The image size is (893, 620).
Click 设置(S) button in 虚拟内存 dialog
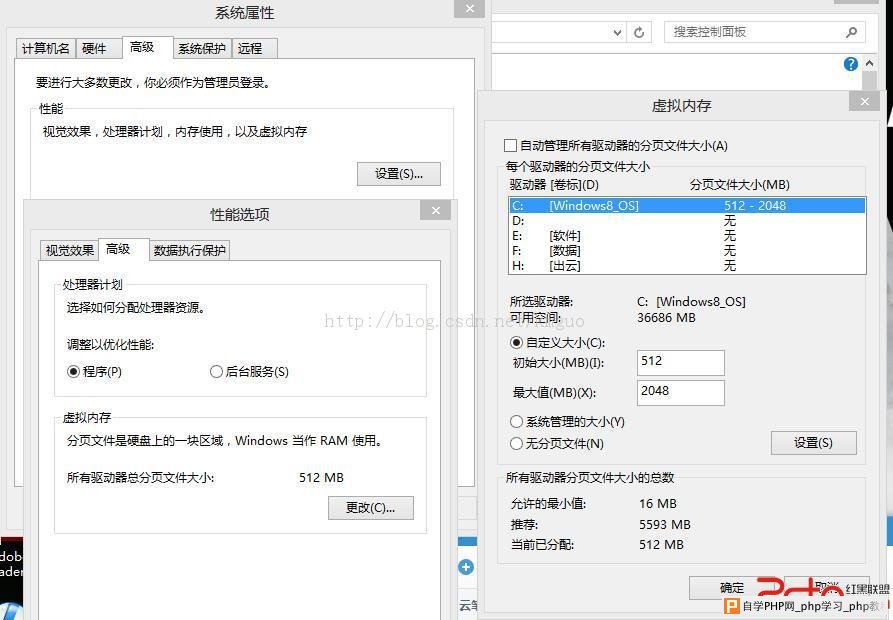click(813, 443)
